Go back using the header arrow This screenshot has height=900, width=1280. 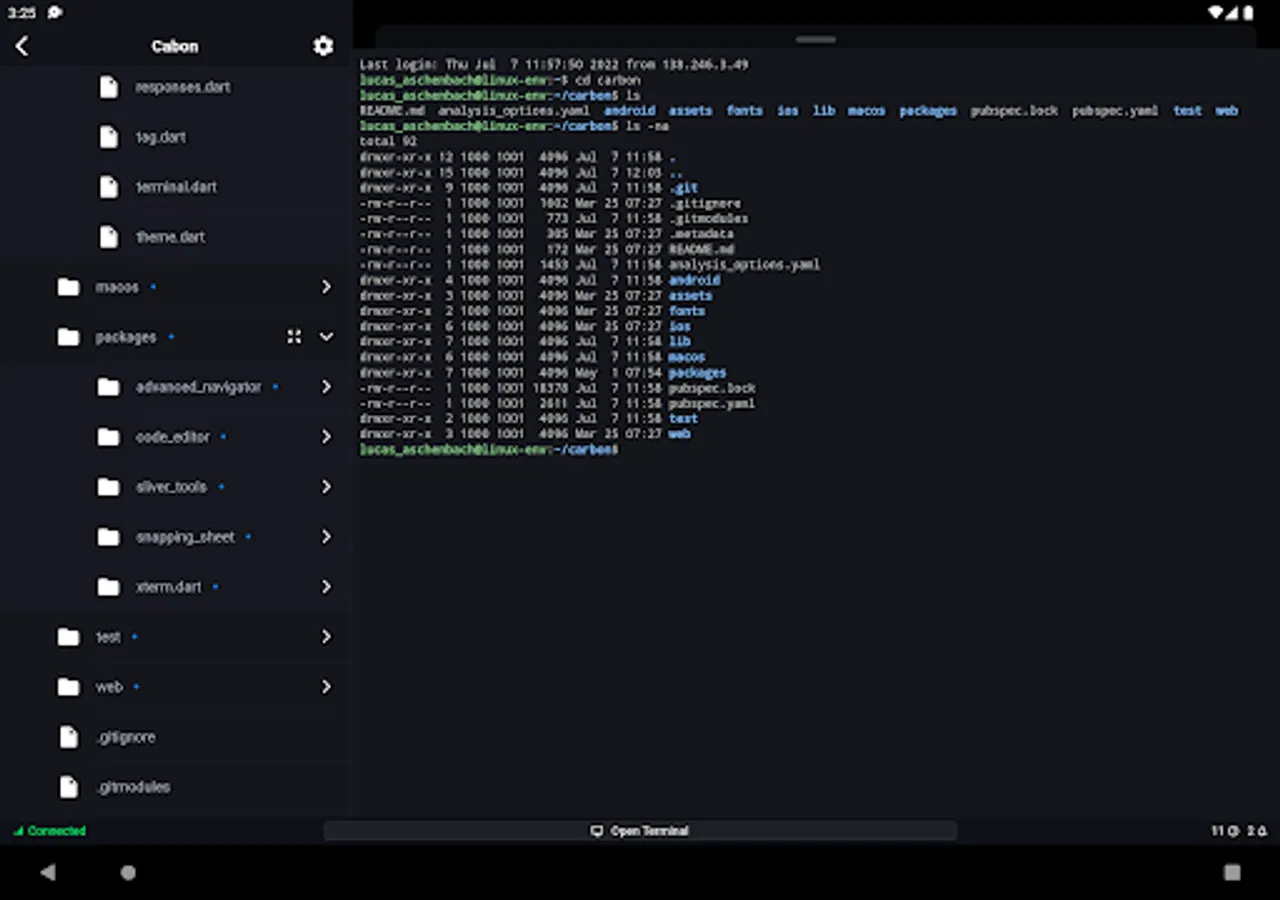coord(22,46)
